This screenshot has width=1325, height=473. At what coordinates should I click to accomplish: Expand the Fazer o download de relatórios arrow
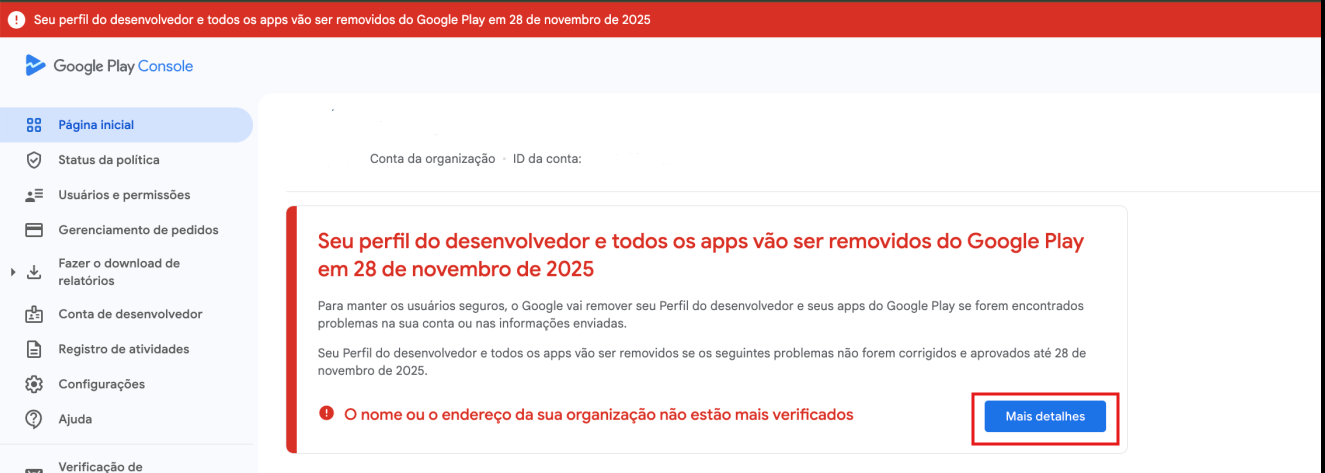pos(12,272)
